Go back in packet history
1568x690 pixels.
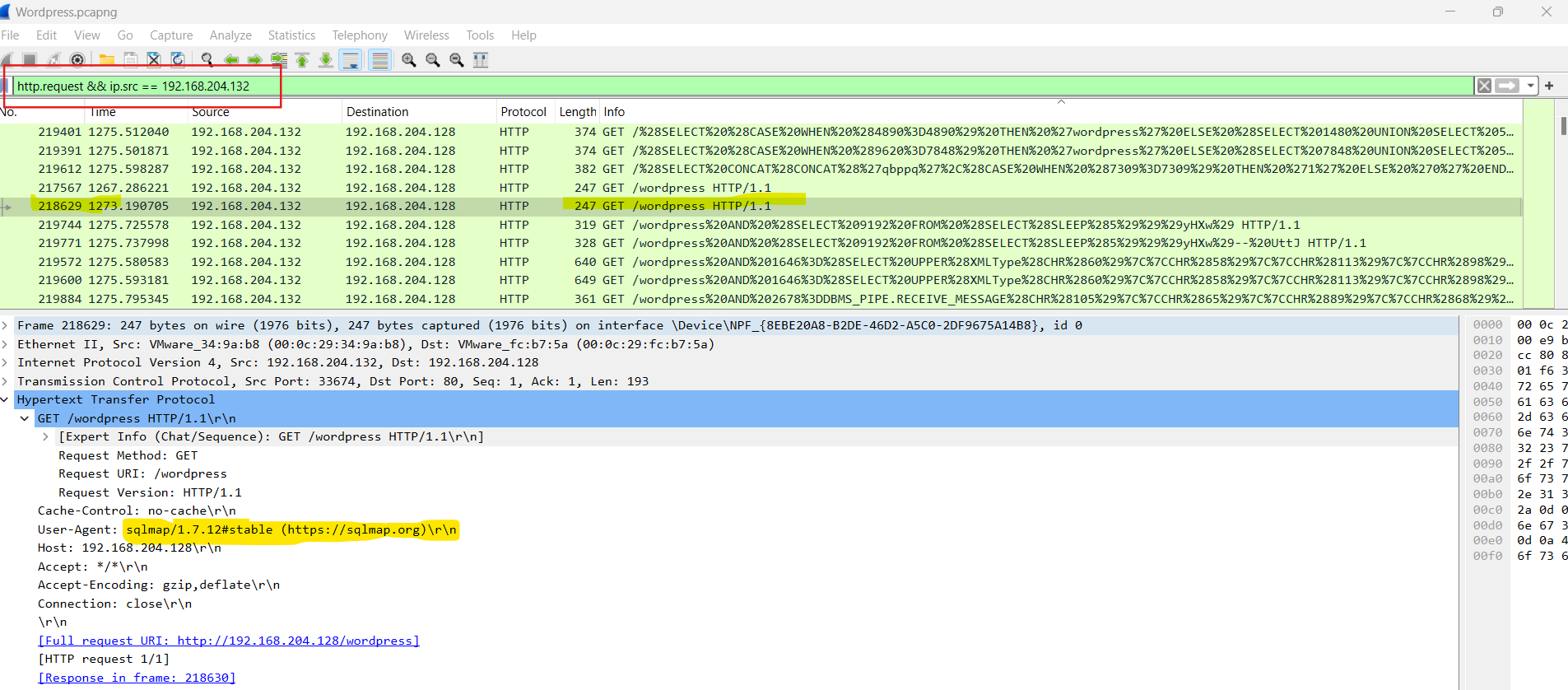point(231,59)
